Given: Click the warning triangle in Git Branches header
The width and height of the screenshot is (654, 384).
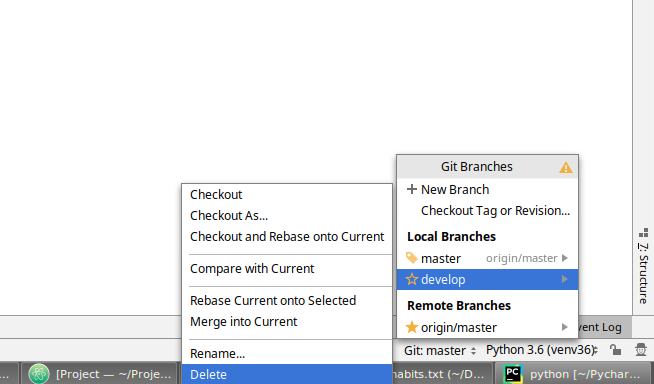Looking at the screenshot, I should (566, 168).
